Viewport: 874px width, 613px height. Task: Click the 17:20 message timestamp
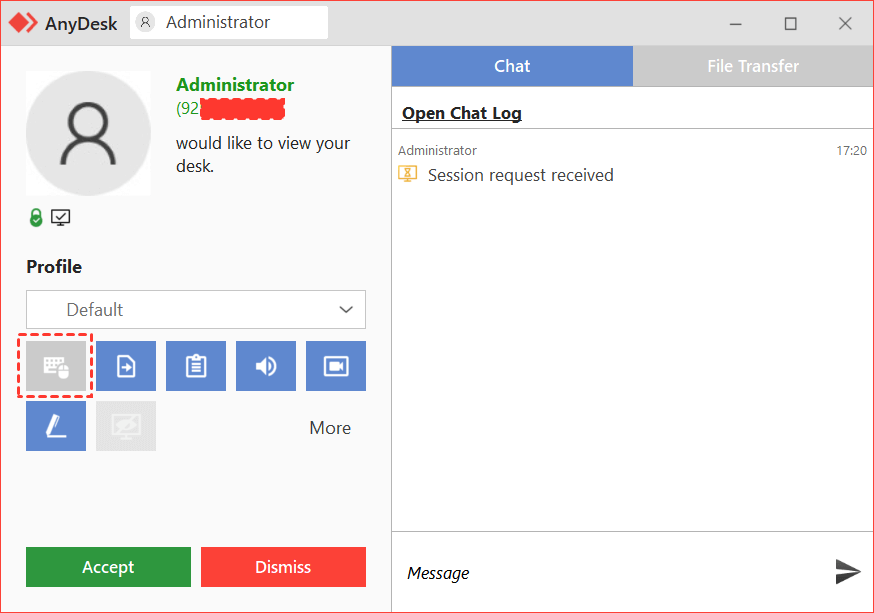[x=851, y=150]
